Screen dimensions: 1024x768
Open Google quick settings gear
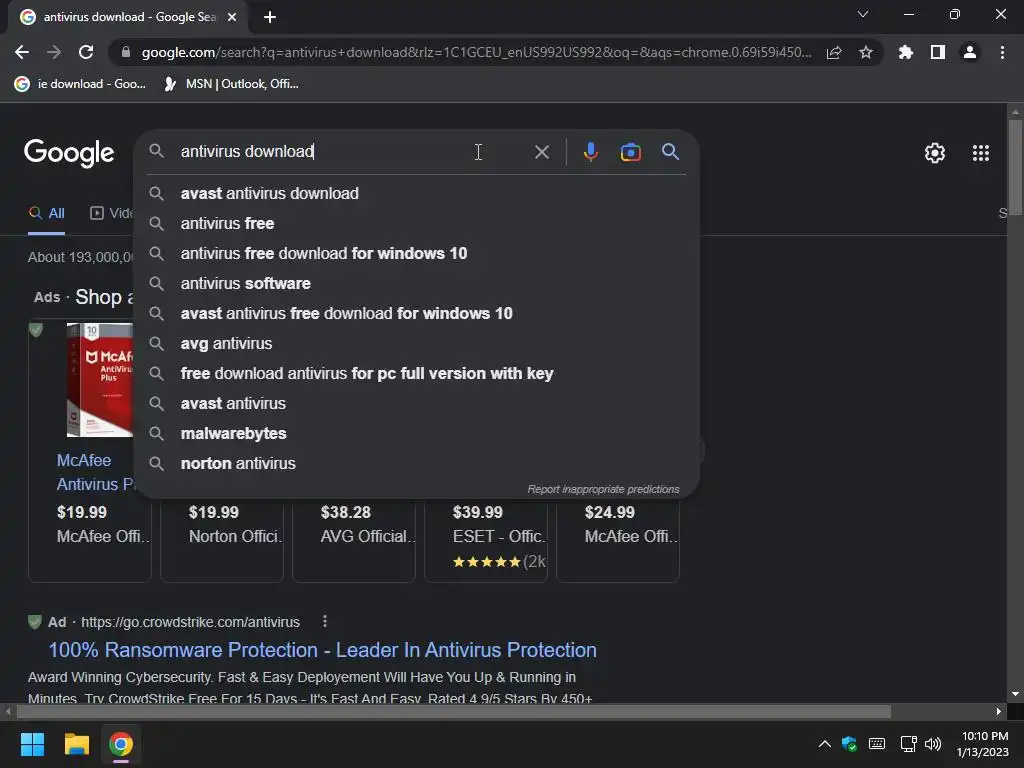click(935, 153)
